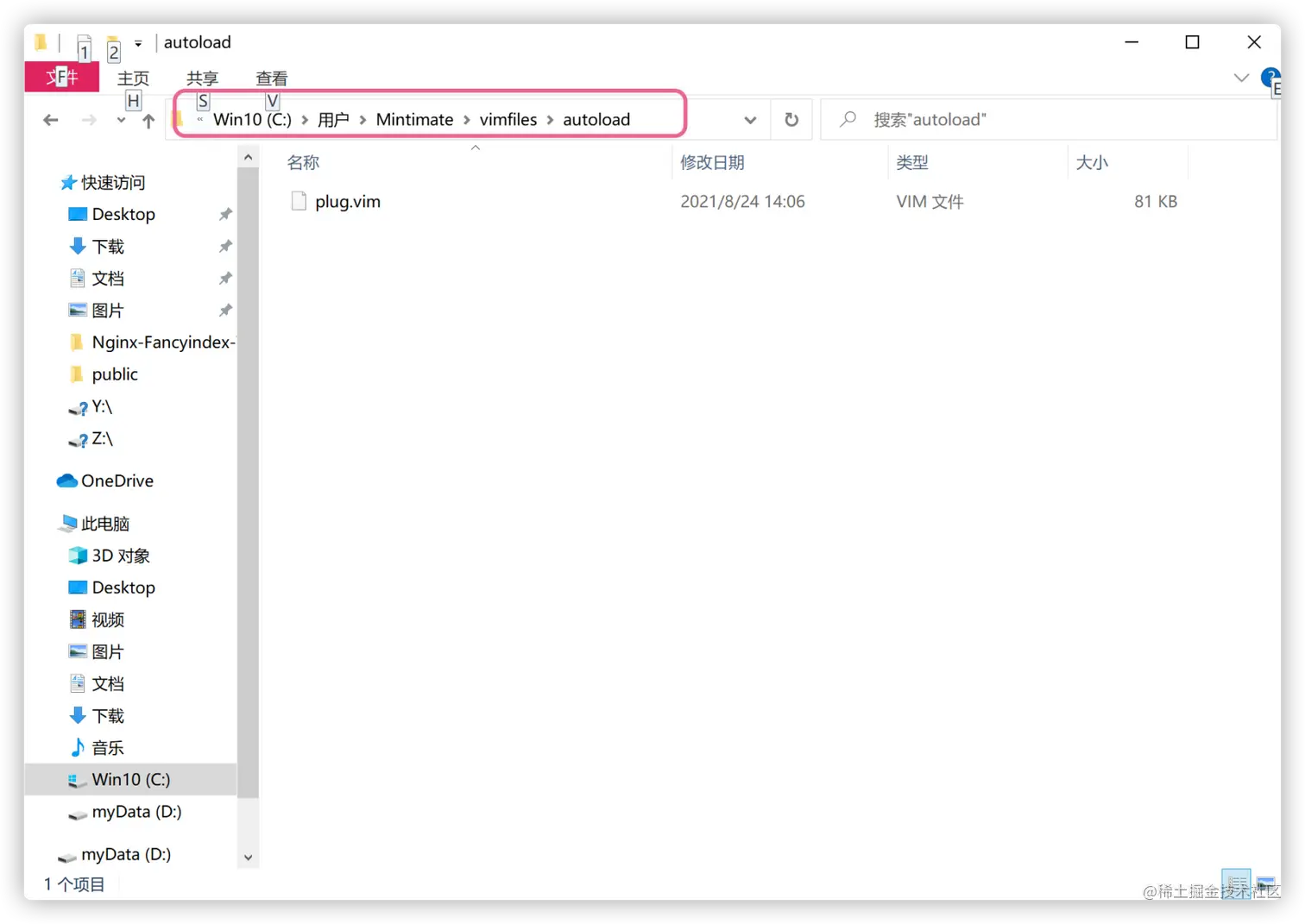Select 此电脑 in navigation pane
Viewport: 1305px width, 924px height.
coord(104,524)
